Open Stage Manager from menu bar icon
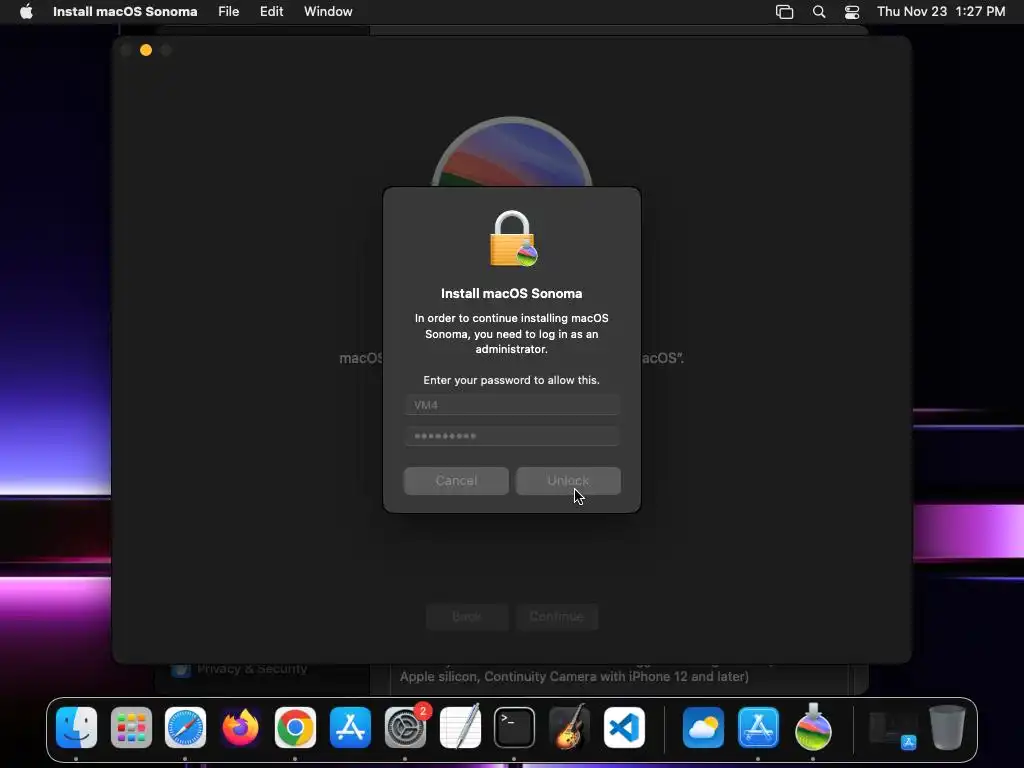1024x768 pixels. (x=784, y=12)
